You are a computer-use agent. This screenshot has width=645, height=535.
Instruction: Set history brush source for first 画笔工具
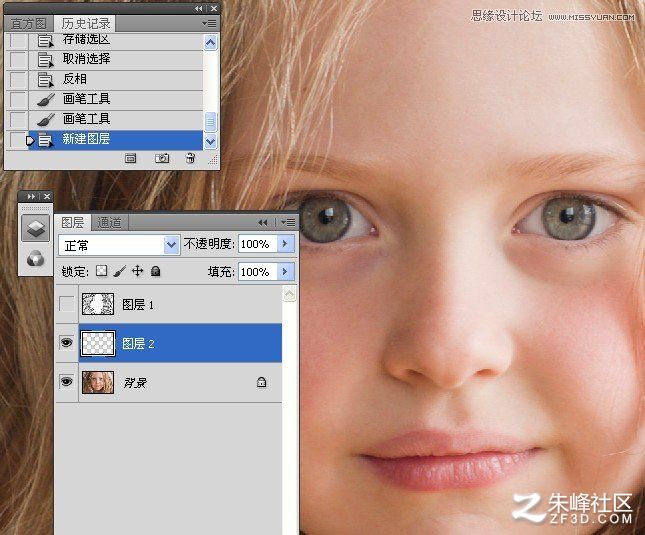(x=18, y=100)
